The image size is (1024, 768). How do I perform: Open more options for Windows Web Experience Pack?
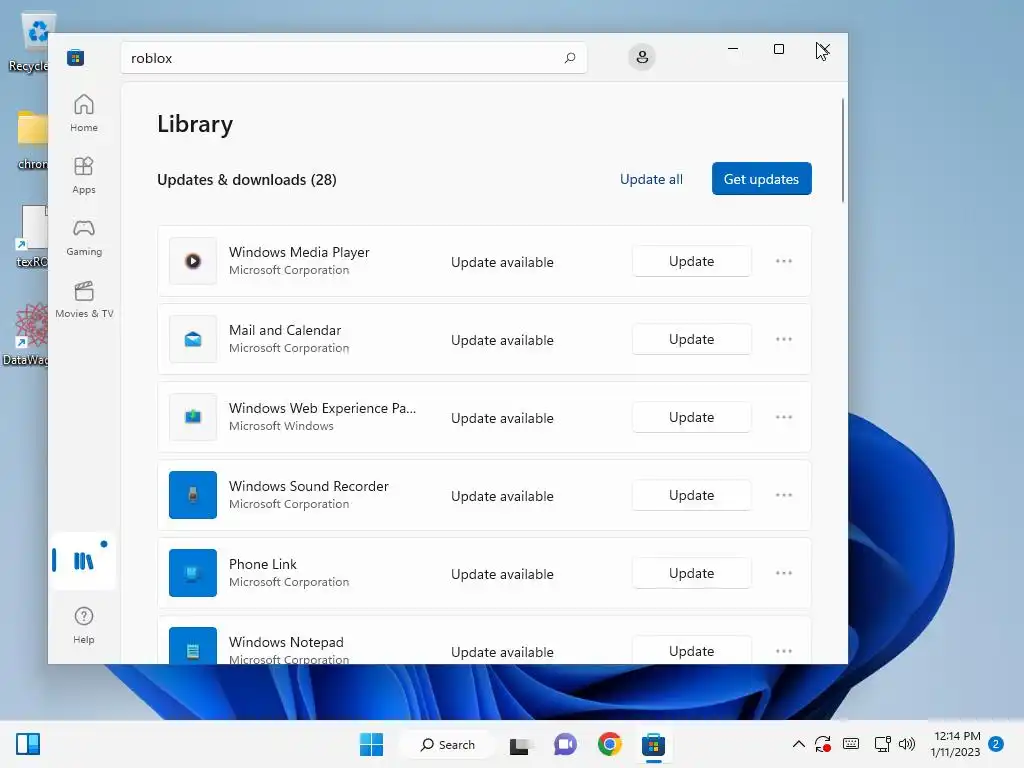tap(784, 417)
